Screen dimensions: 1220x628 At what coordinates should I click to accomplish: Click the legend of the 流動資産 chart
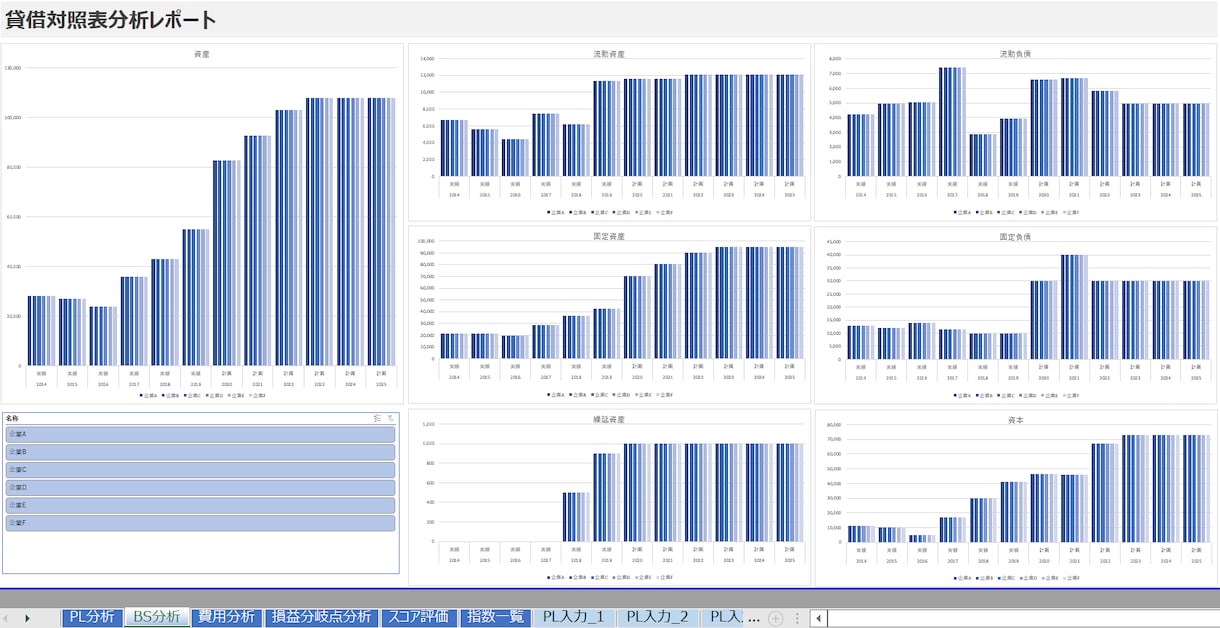[609, 212]
